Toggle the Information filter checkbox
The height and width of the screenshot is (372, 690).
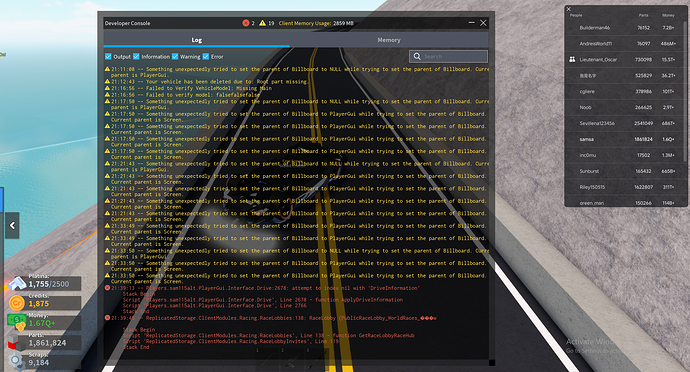click(136, 56)
